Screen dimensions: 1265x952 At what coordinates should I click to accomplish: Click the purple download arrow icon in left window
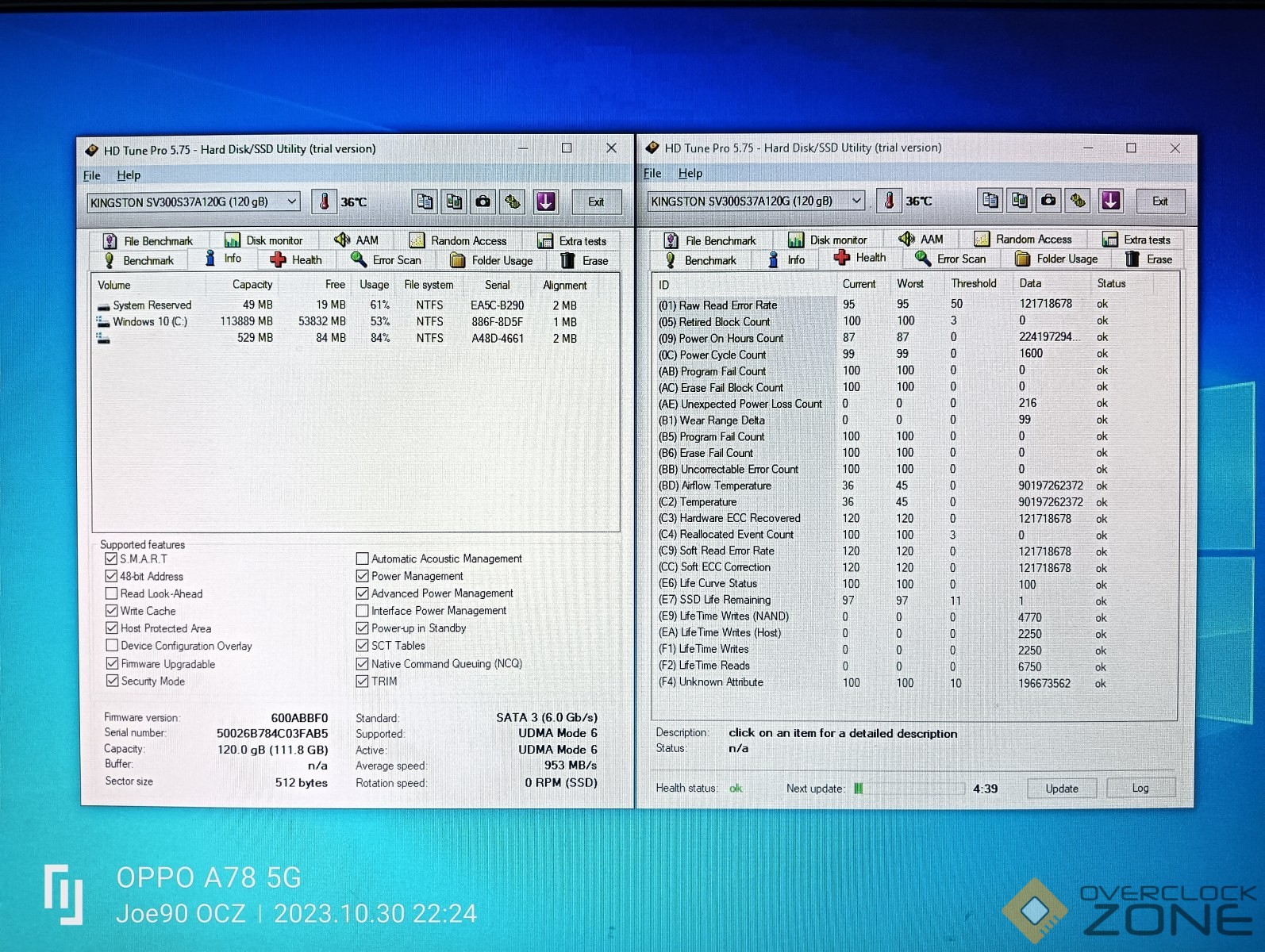pyautogui.click(x=546, y=202)
